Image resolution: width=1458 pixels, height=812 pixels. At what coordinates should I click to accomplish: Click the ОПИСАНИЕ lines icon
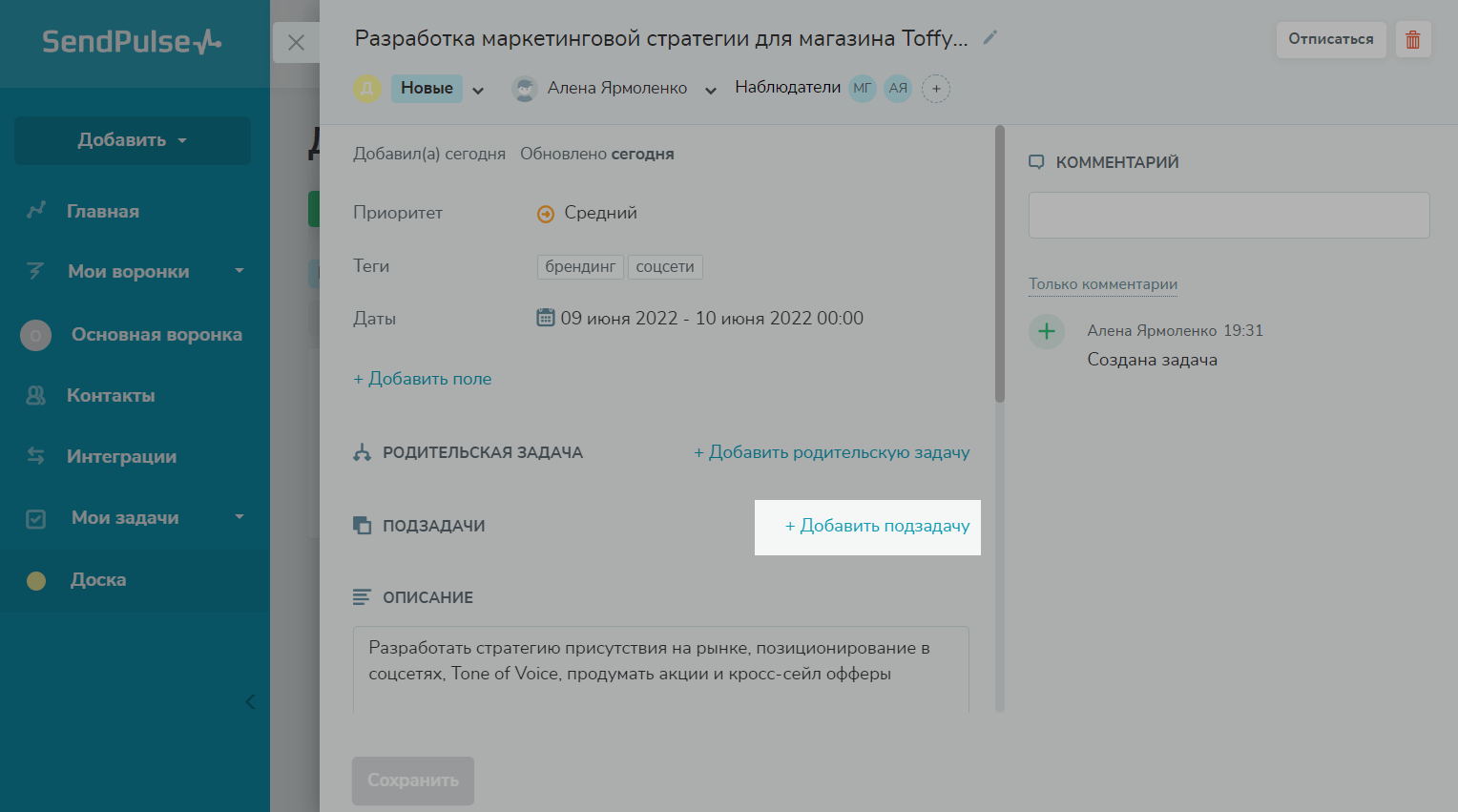point(362,596)
